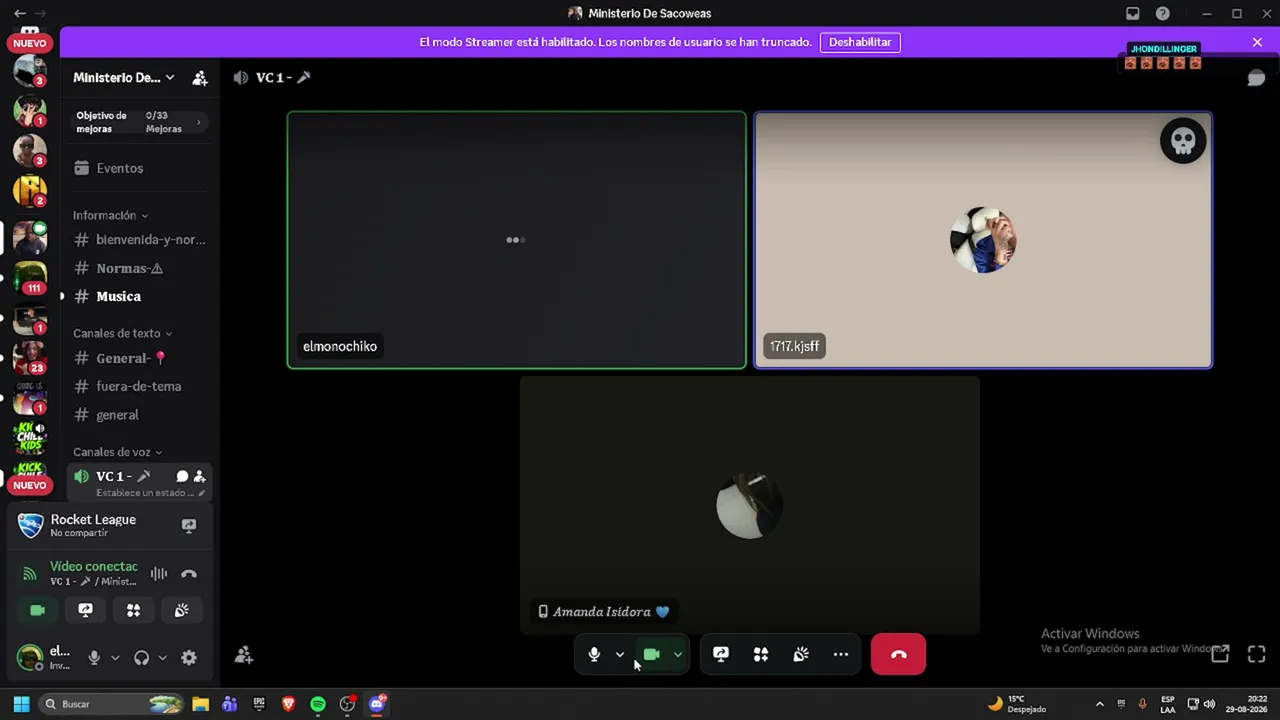Open the lowercase general text channel

[140, 415]
